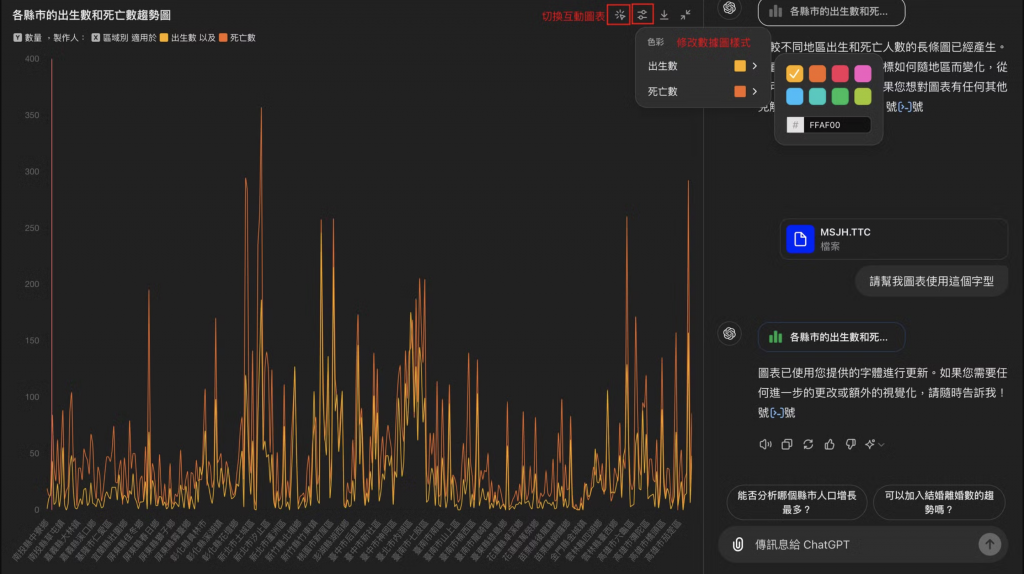Download the chart image

click(664, 14)
